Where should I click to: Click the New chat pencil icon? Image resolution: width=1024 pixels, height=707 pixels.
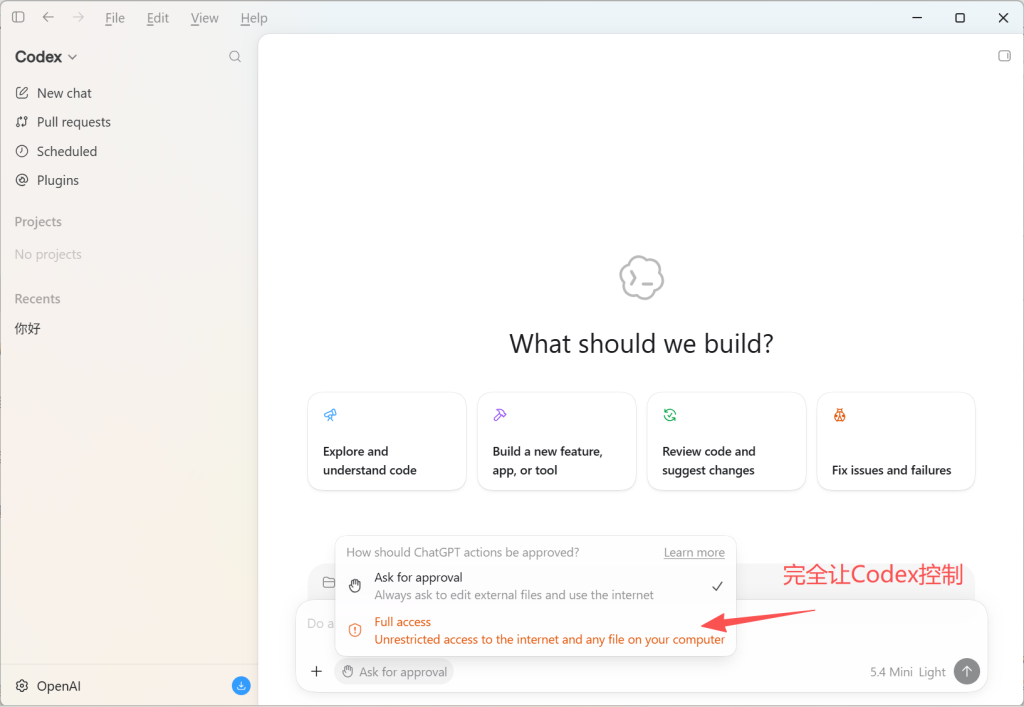coord(22,93)
